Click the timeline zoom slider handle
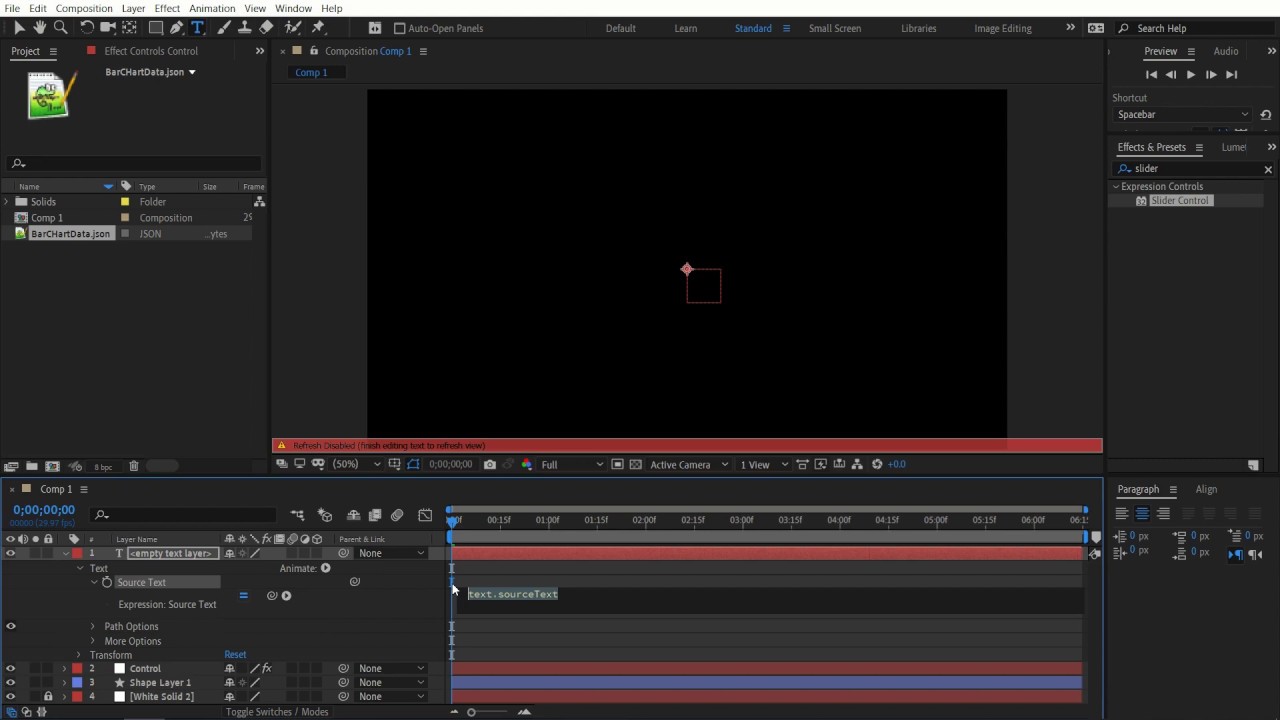This screenshot has width=1280, height=720. pyautogui.click(x=472, y=712)
